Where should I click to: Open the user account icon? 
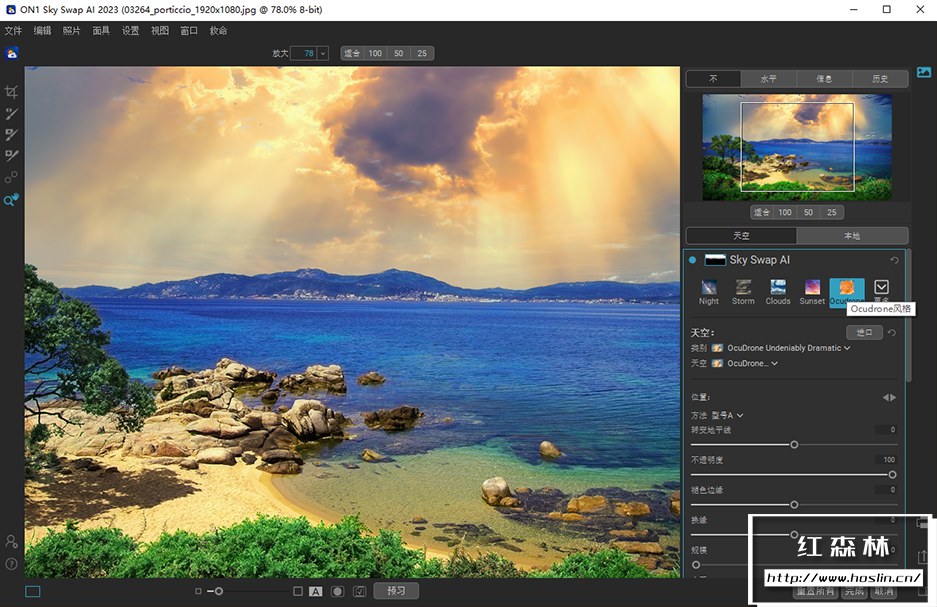(11, 541)
